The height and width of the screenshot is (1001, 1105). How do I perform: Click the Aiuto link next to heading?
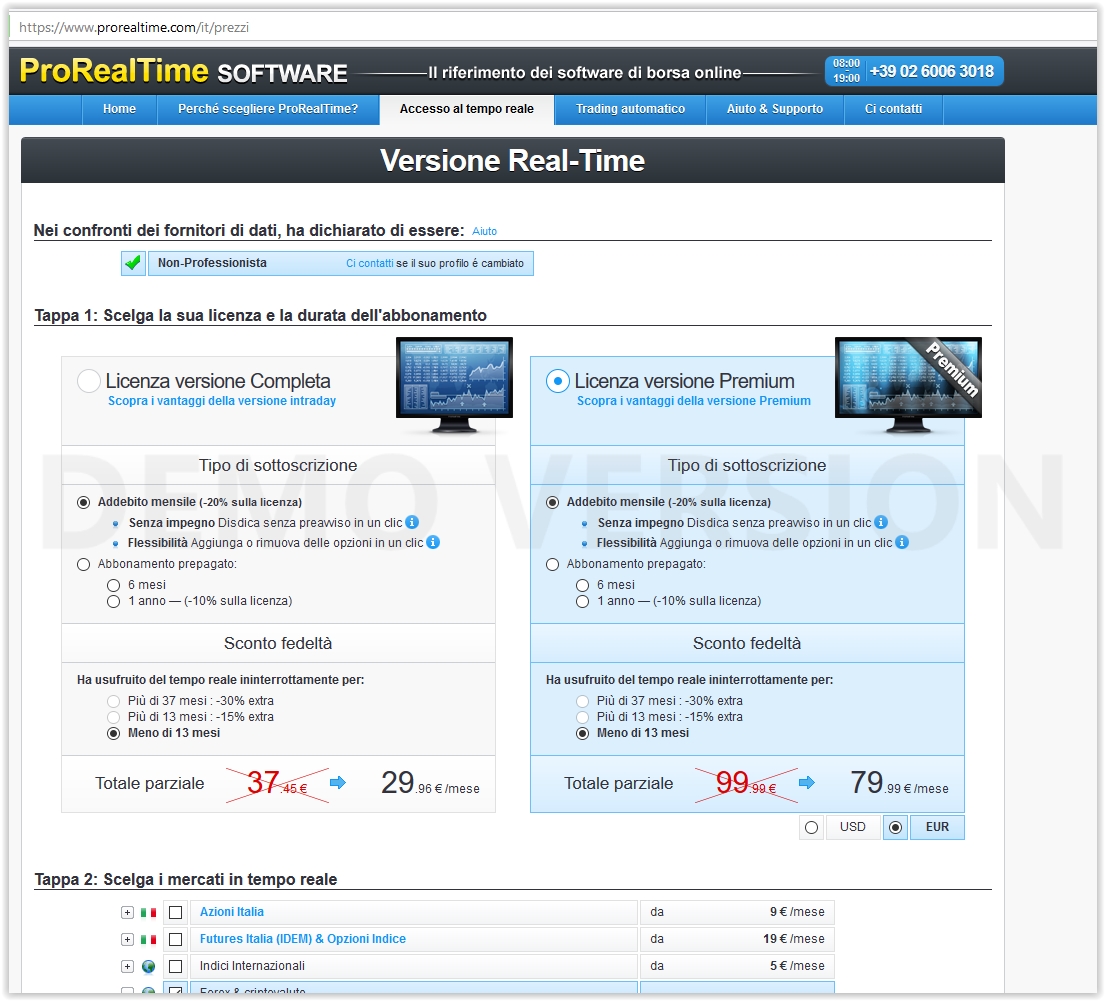[484, 231]
